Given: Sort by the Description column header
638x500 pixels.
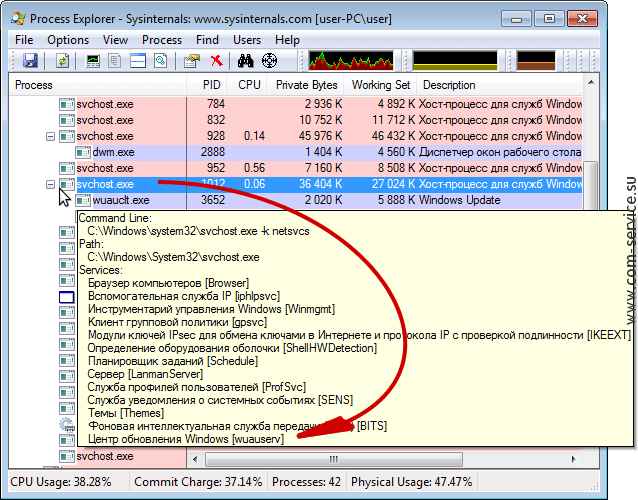Looking at the screenshot, I should point(500,85).
